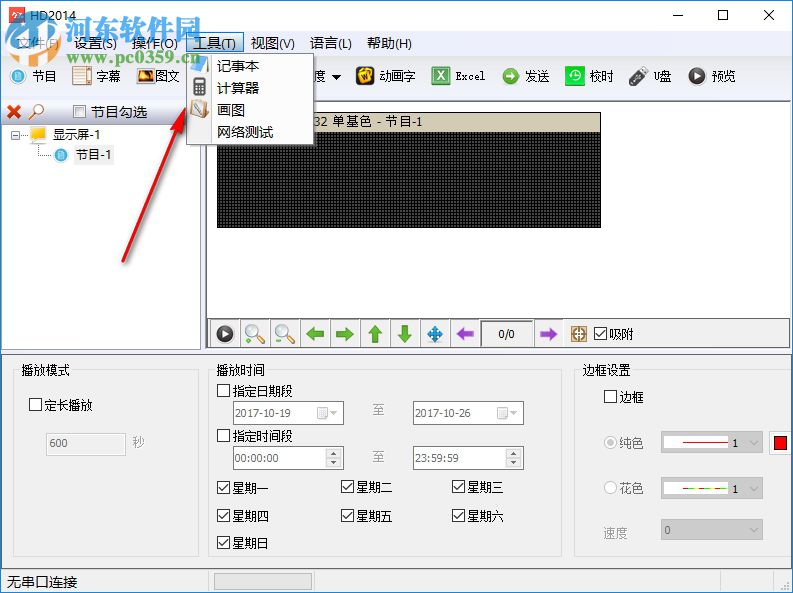
Task: Open the 操作(O) menu
Action: [154, 43]
